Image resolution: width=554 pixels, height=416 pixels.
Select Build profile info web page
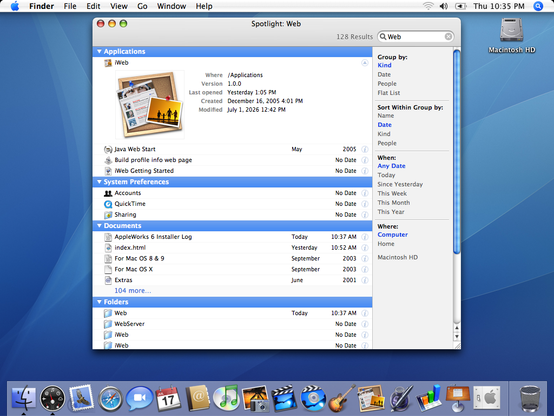tap(231, 160)
